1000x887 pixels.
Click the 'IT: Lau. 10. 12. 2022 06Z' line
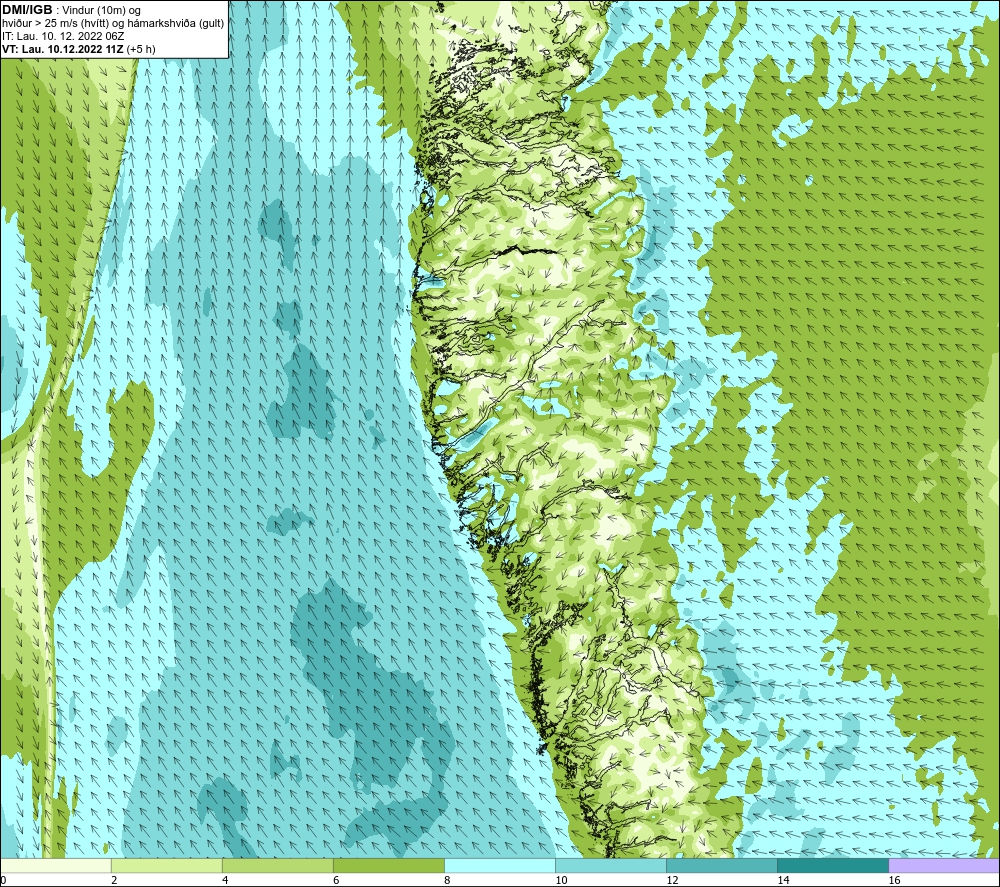coord(63,36)
